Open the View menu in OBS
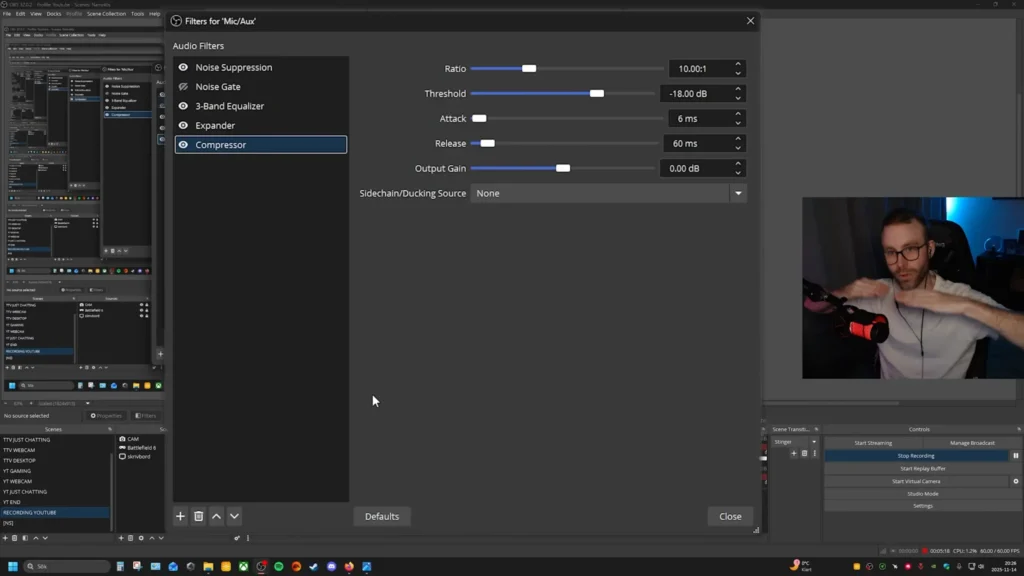Screen dimensions: 1024x576 coord(36,14)
